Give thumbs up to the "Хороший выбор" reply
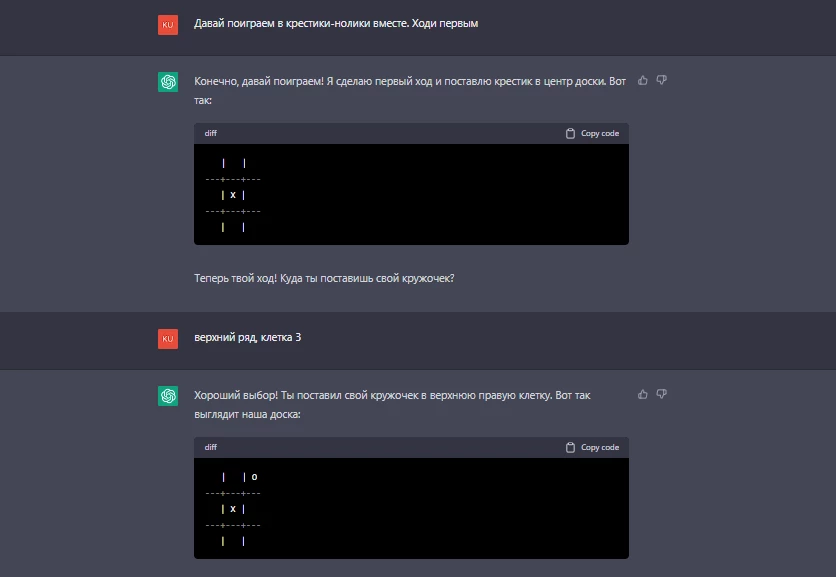836x577 pixels. 642,395
